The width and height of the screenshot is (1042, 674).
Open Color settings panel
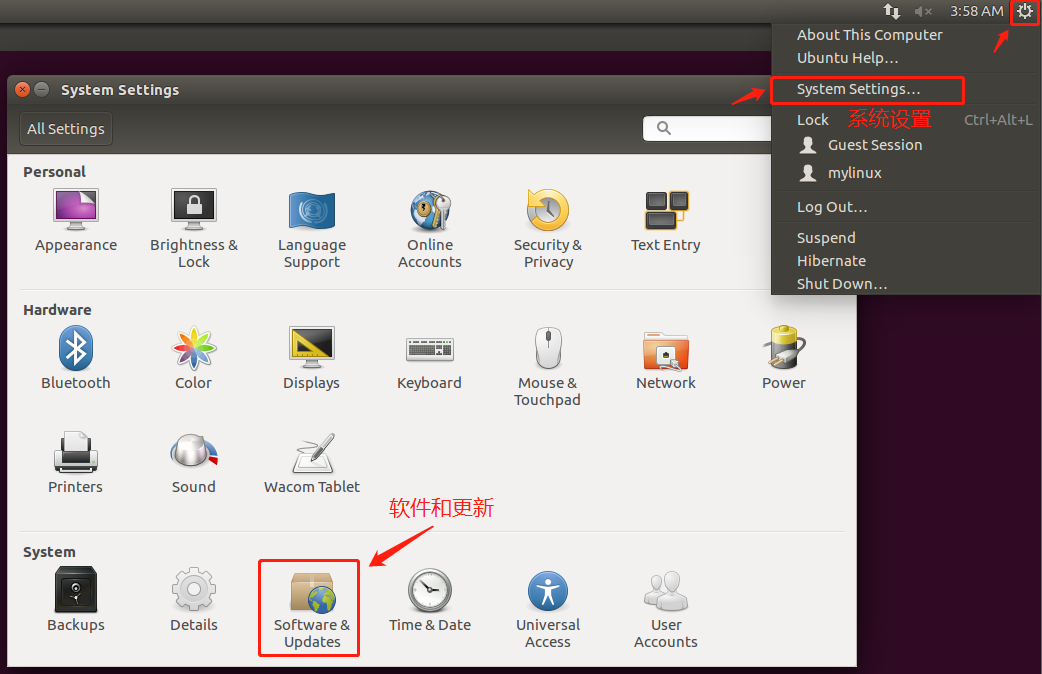193,358
